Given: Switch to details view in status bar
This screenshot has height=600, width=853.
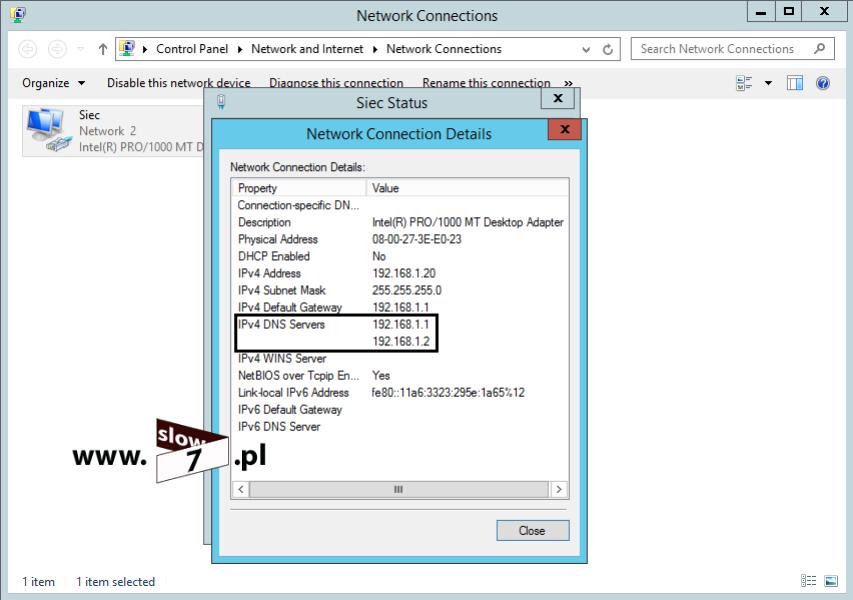Looking at the screenshot, I should click(x=808, y=581).
